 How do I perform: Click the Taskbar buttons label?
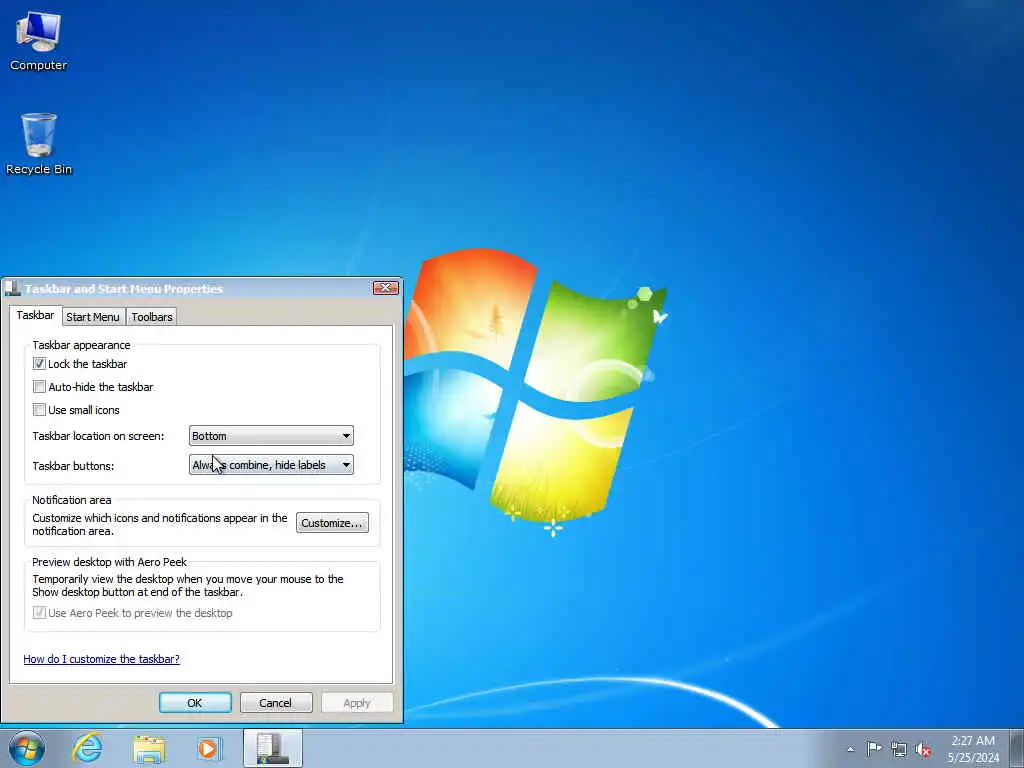pos(73,466)
